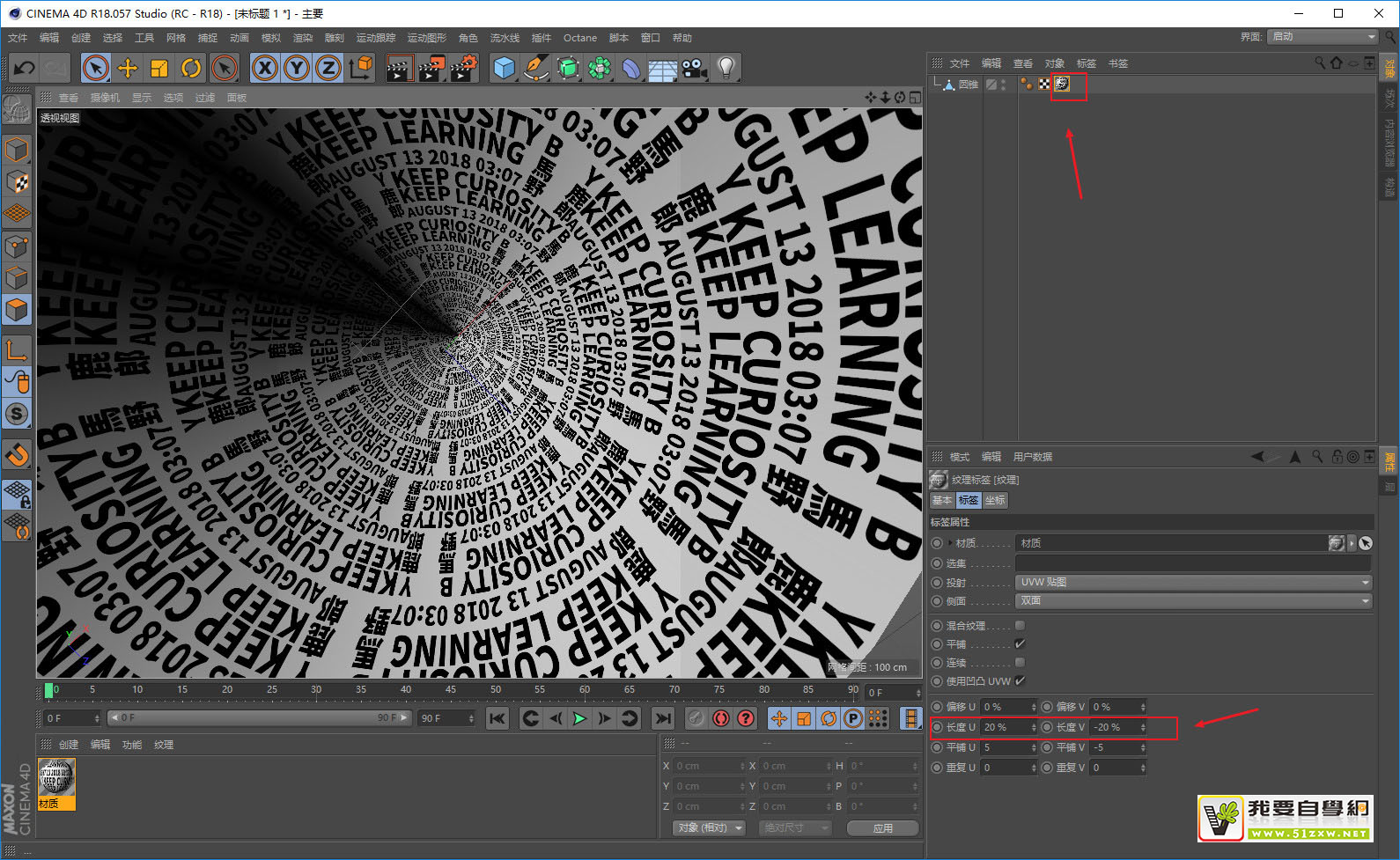Open the 创建 menu in Material Manager
The width and height of the screenshot is (1400, 860).
pos(69,745)
